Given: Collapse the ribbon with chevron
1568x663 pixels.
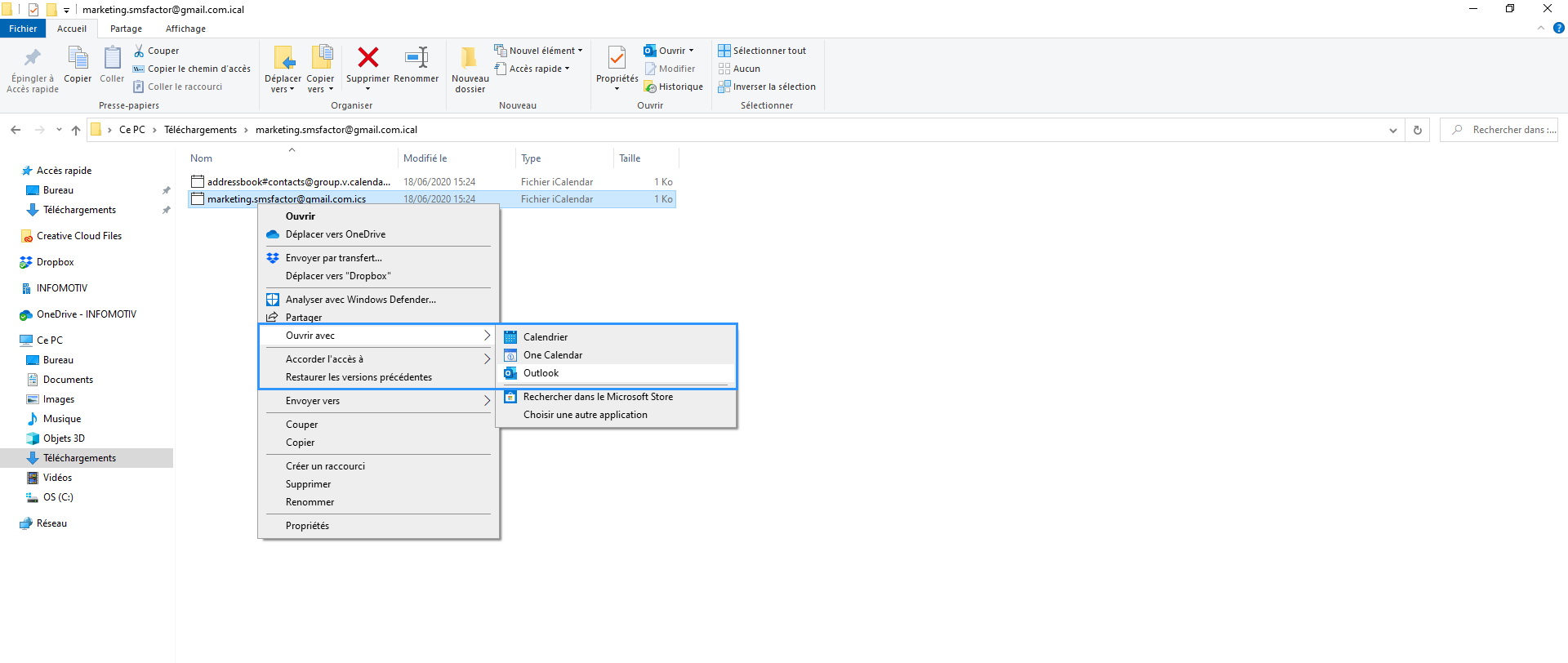Looking at the screenshot, I should (x=1541, y=28).
